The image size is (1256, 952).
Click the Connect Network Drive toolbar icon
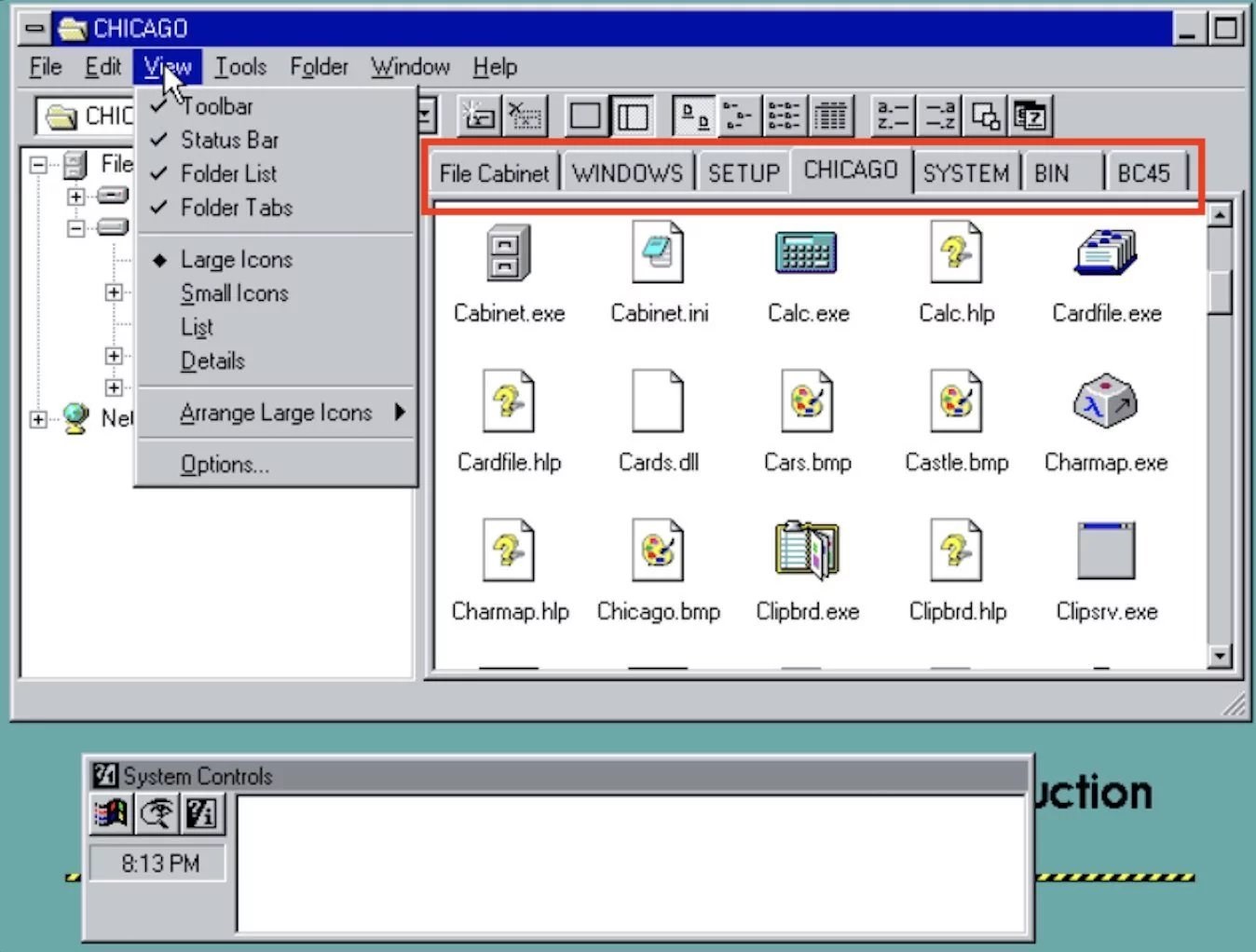pyautogui.click(x=479, y=116)
